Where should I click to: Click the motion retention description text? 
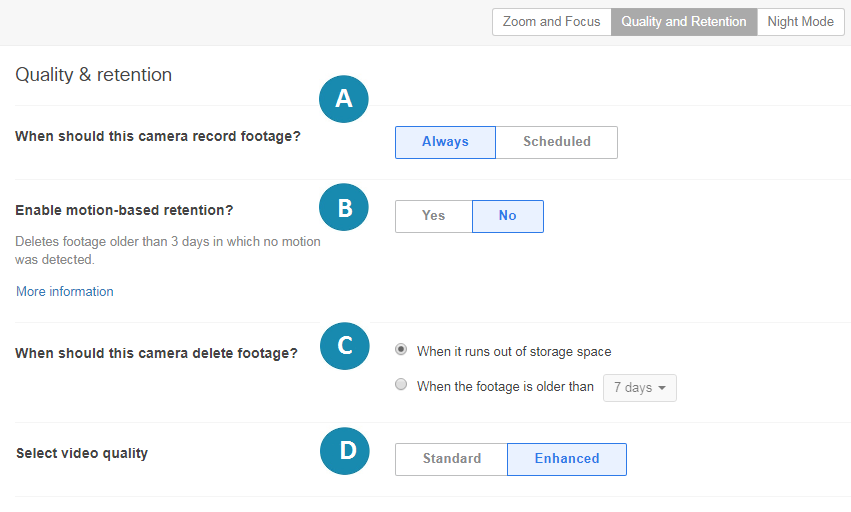point(167,251)
